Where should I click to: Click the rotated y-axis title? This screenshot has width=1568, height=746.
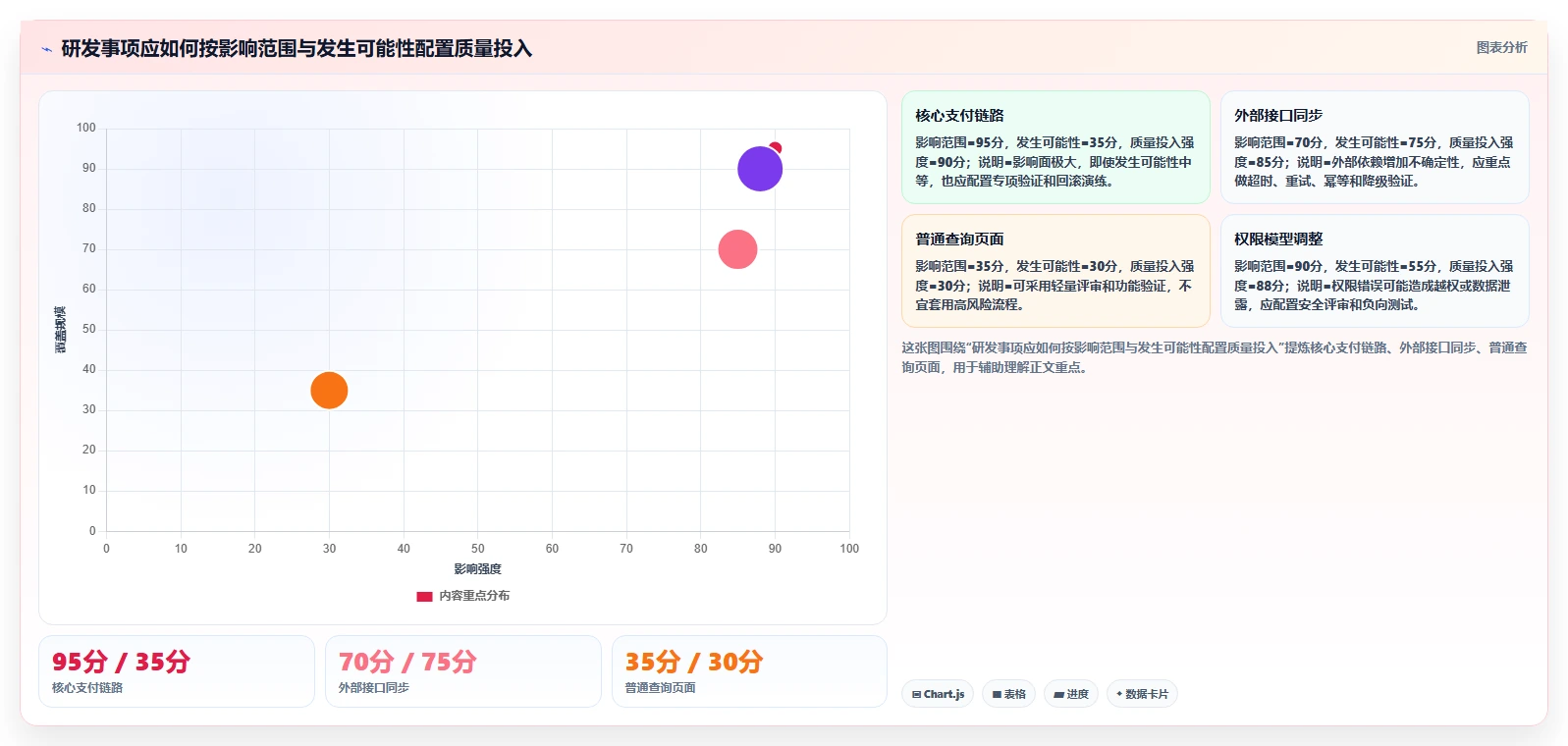pyautogui.click(x=61, y=330)
